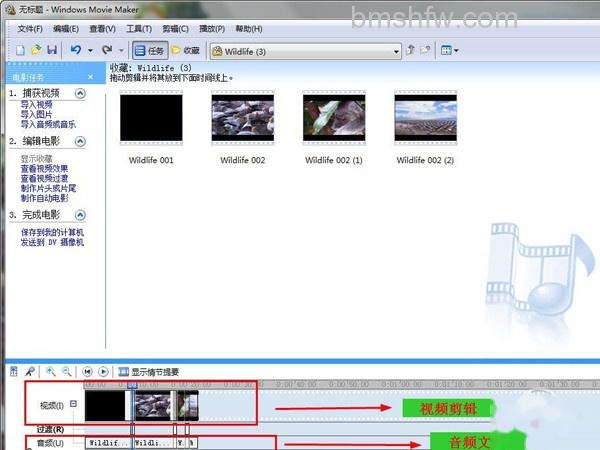Click the new collection folder icon
Screen dimensions: 600x450
[425, 50]
